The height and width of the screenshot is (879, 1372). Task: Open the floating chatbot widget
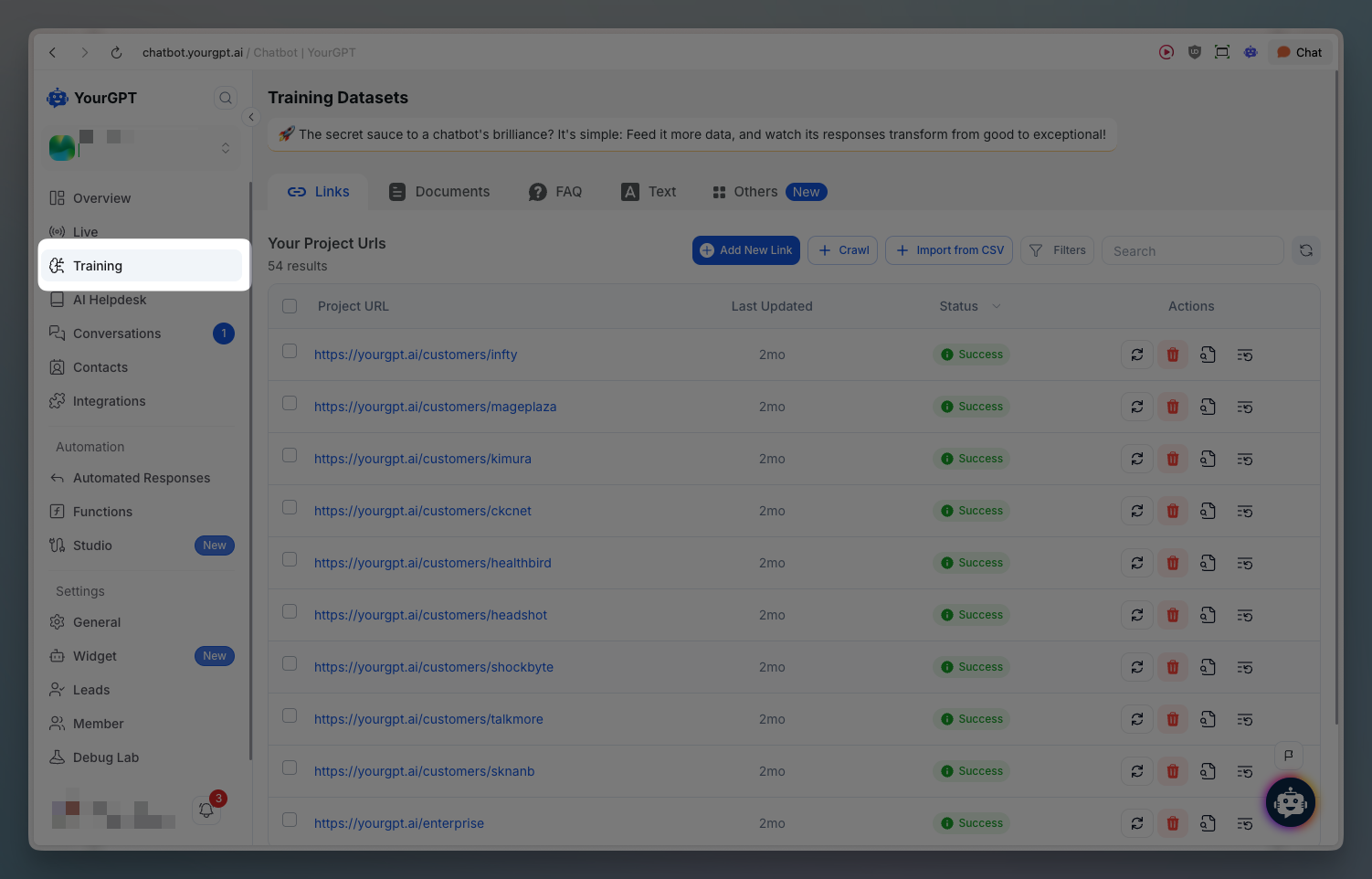point(1290,803)
